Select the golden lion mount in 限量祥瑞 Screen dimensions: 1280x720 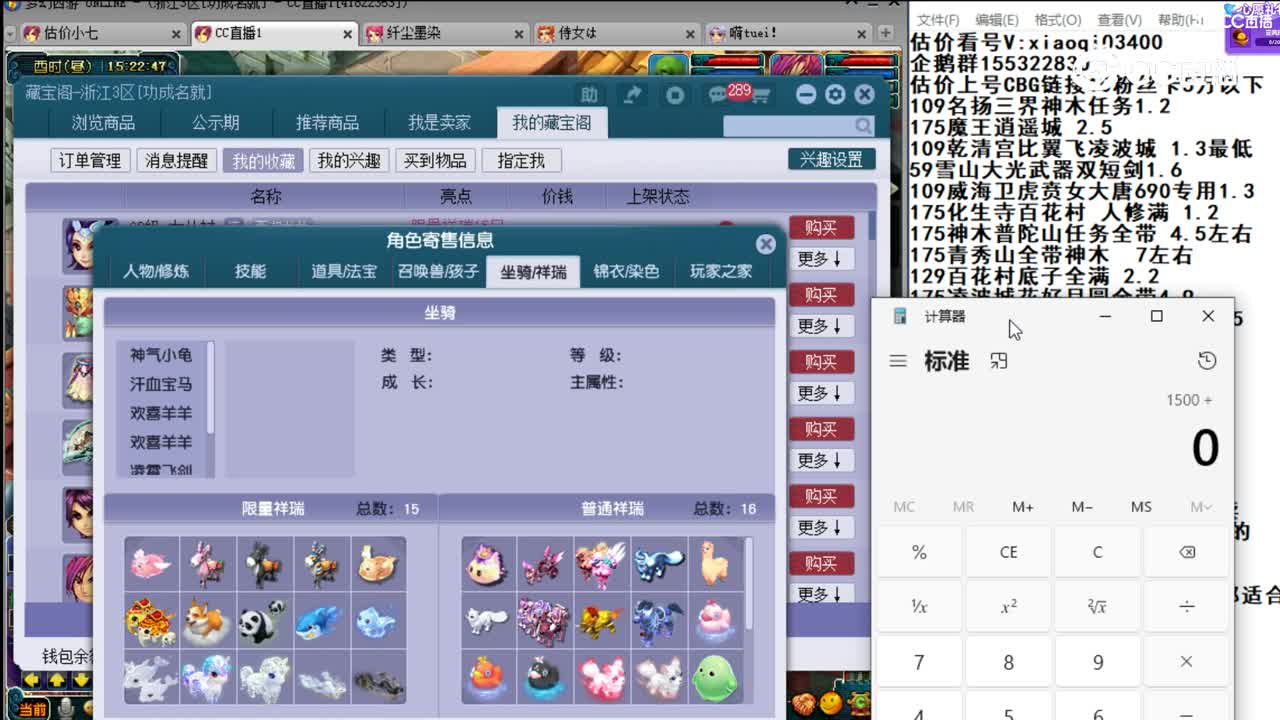pyautogui.click(x=152, y=622)
